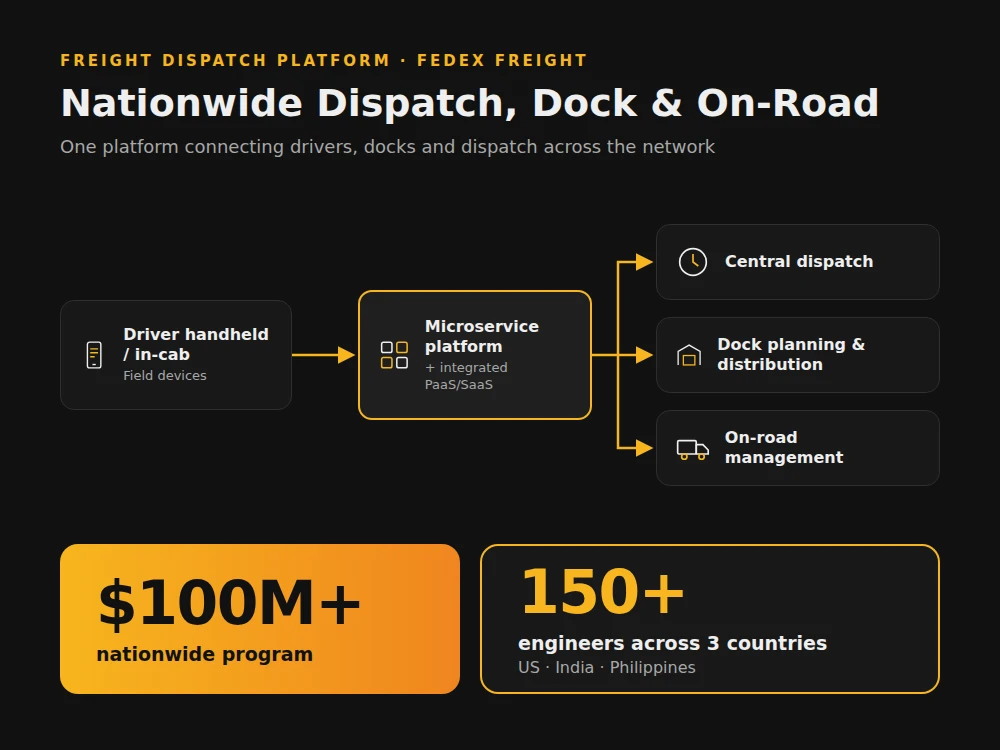Select the Driver handheld / in-cab card
Image resolution: width=1000 pixels, height=750 pixels.
tap(176, 355)
